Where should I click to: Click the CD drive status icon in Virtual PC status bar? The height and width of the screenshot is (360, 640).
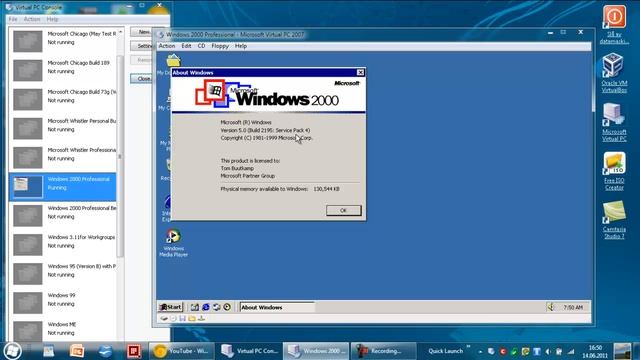[x=173, y=318]
